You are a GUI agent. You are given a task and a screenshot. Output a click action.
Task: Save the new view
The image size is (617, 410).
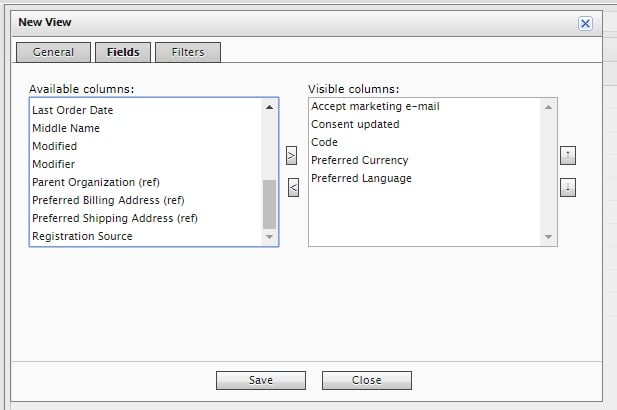(260, 380)
